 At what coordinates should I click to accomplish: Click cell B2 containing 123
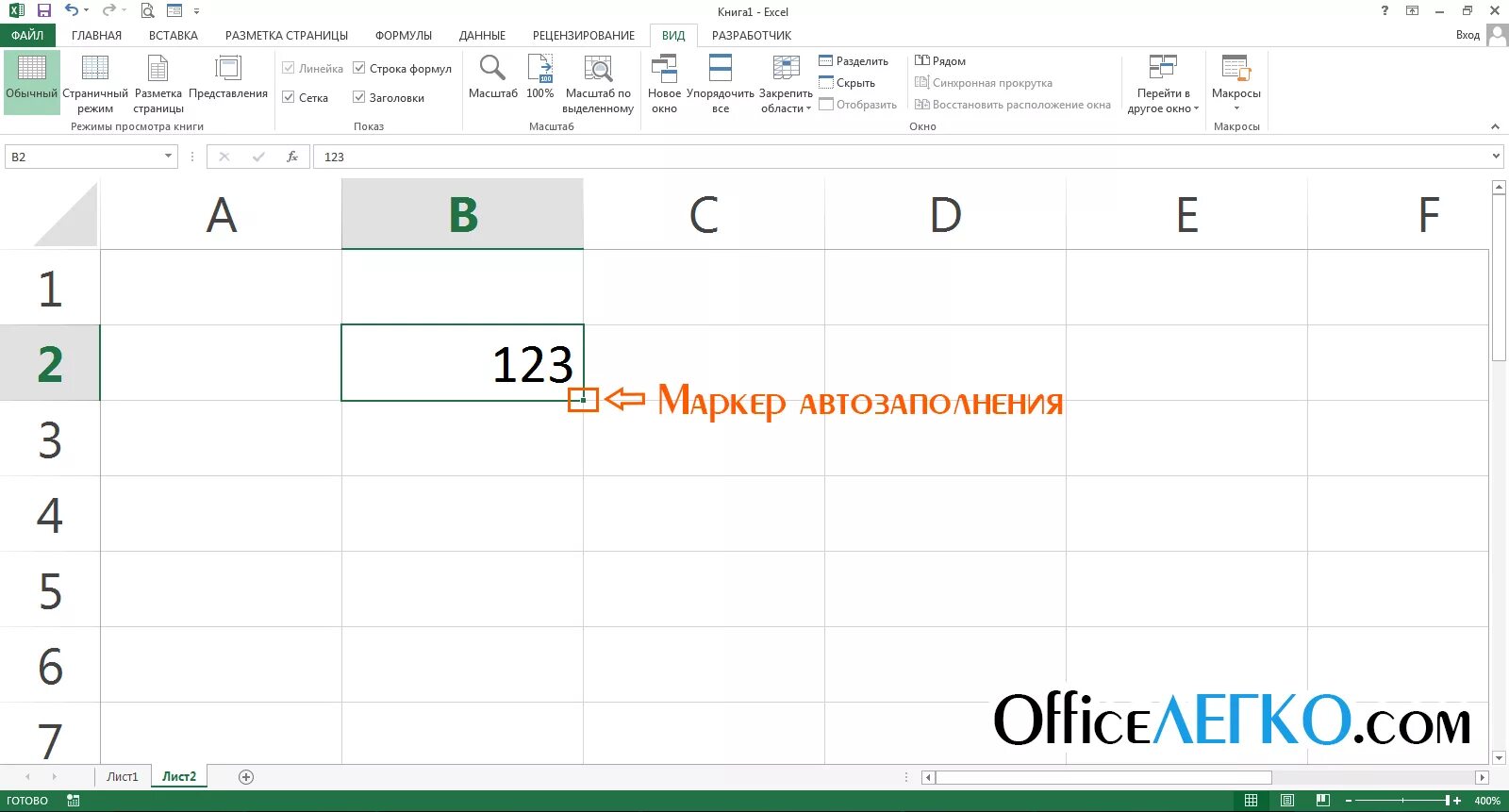tap(462, 363)
